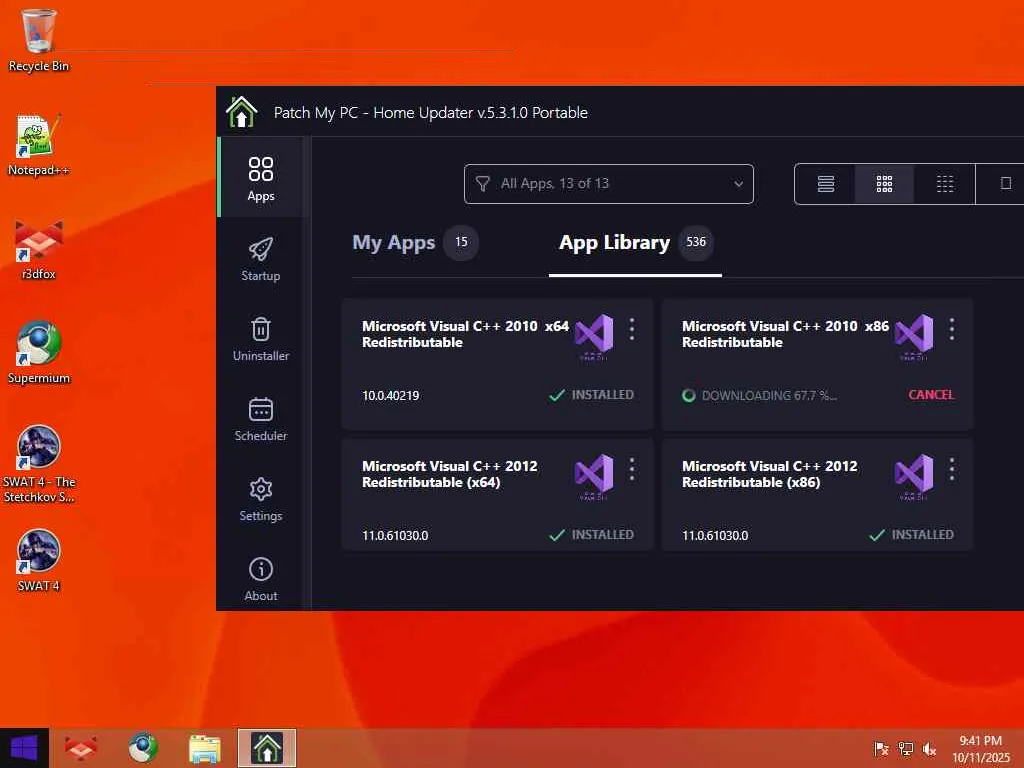Open File Explorer from the taskbar
This screenshot has width=1024, height=768.
click(205, 748)
